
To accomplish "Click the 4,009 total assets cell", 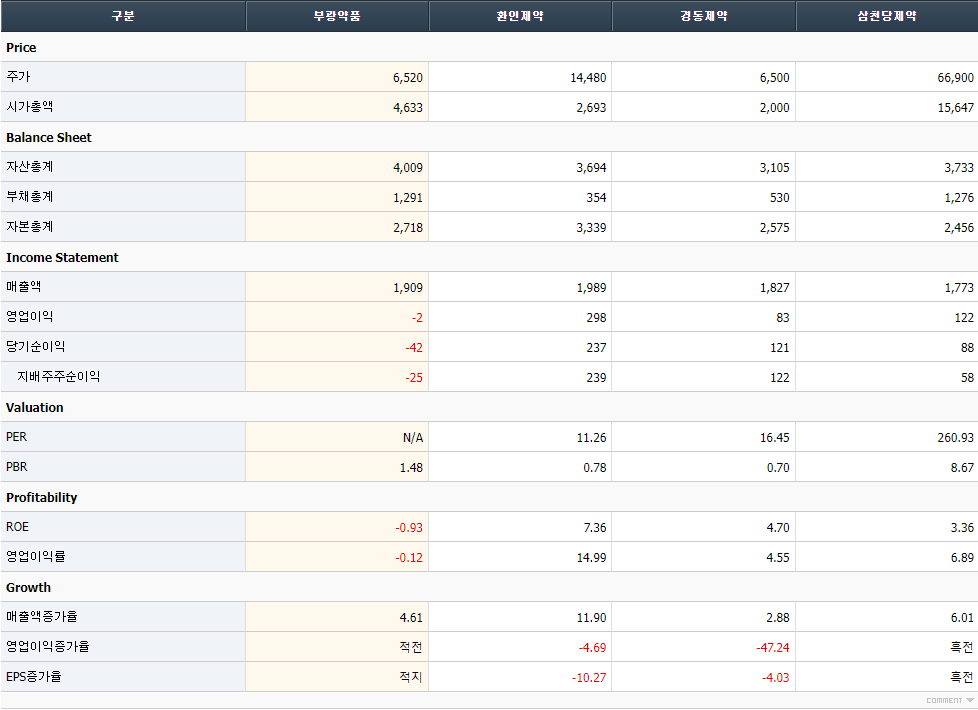I will pyautogui.click(x=337, y=167).
